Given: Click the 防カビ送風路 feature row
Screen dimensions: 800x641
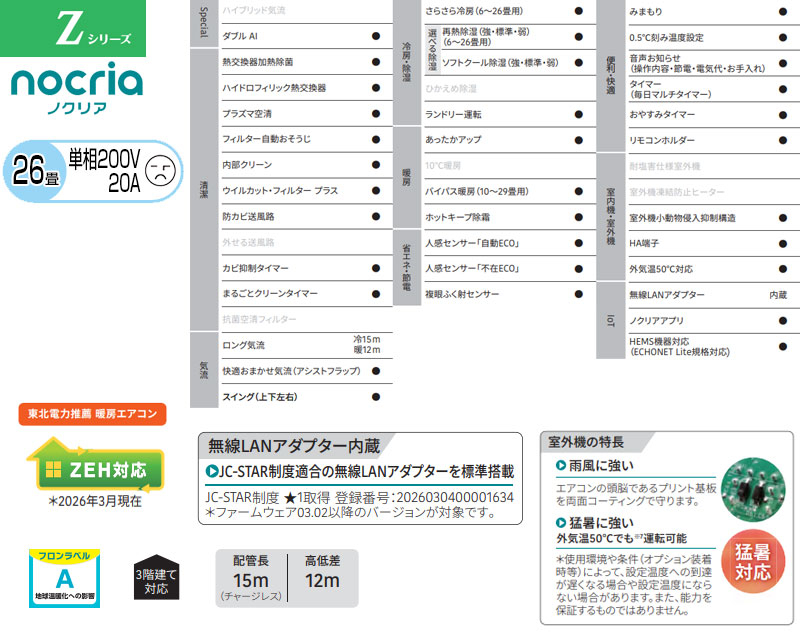Looking at the screenshot, I should (x=307, y=217).
